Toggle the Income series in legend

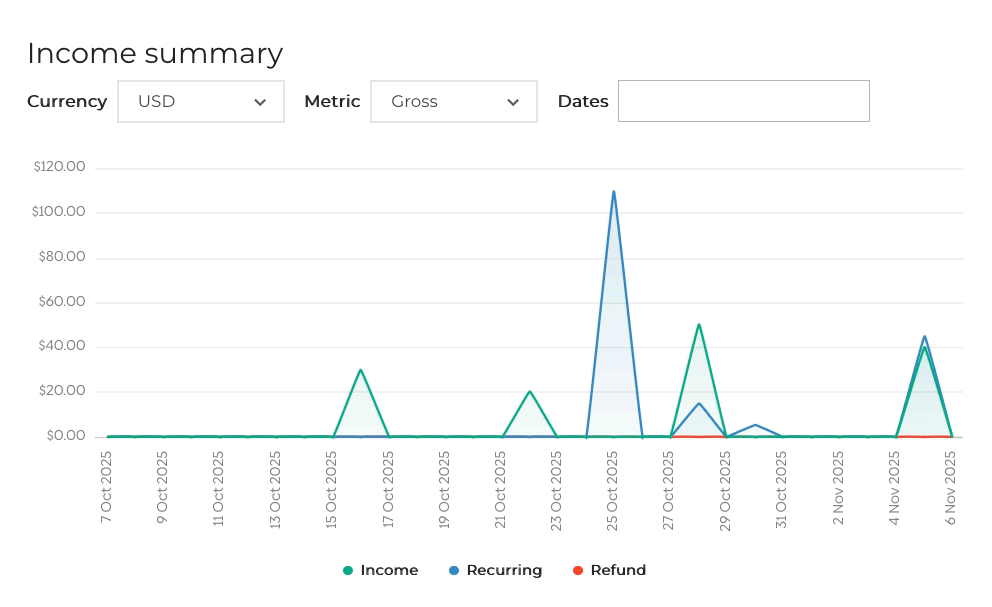(380, 570)
